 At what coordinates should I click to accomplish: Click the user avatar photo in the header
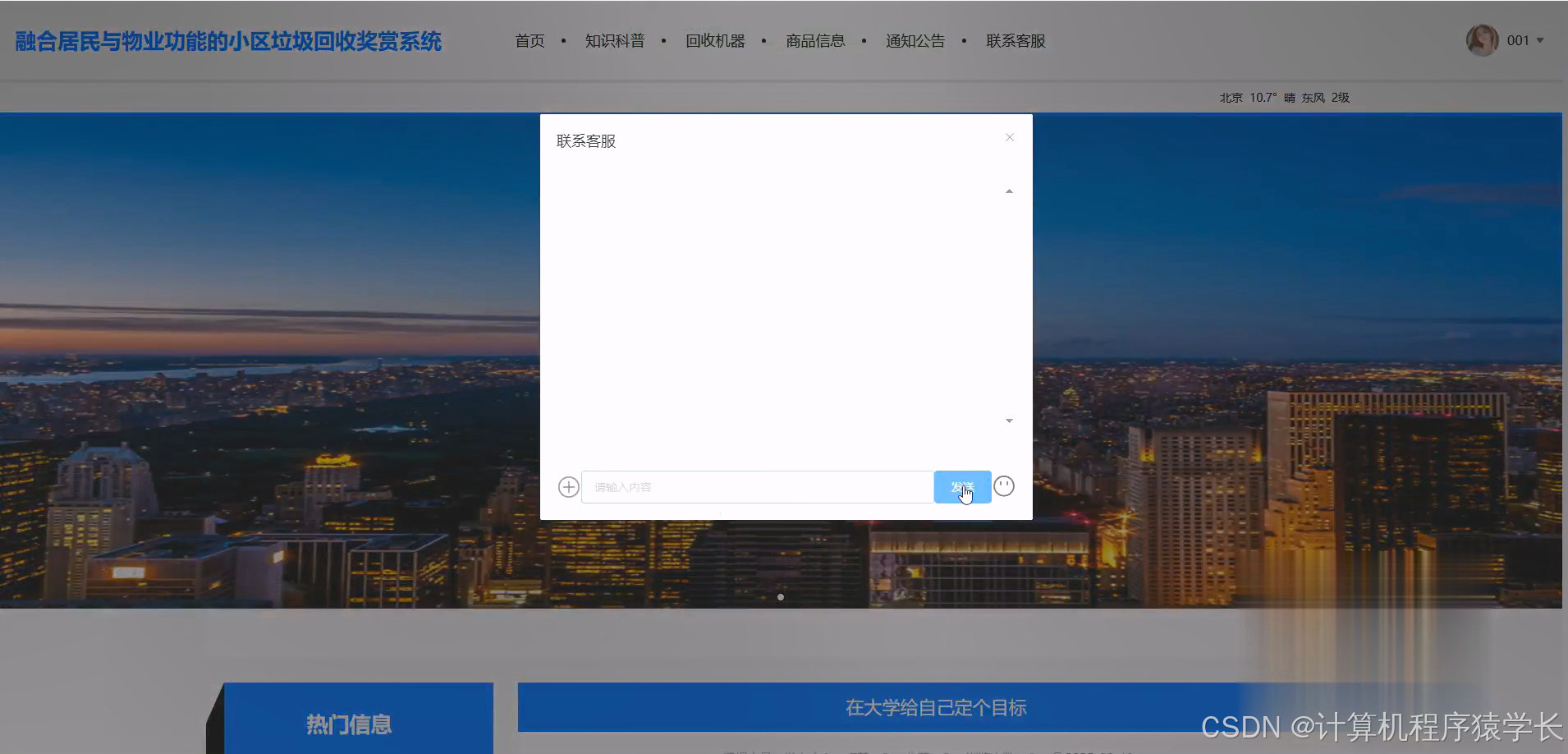click(1482, 39)
